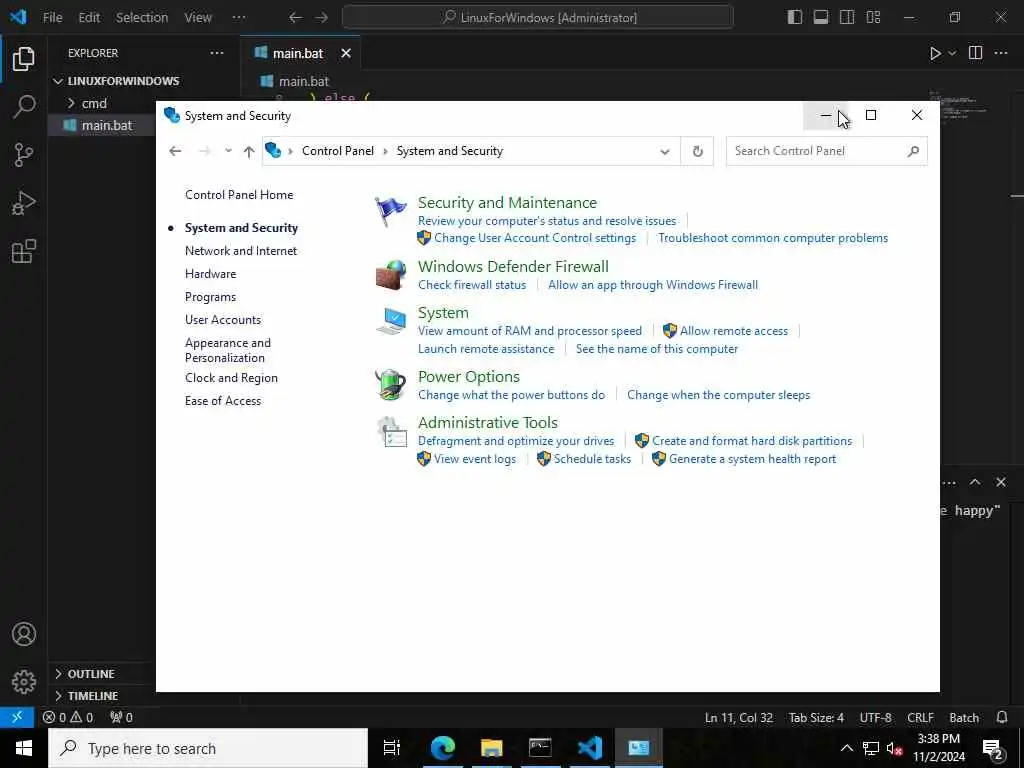Viewport: 1024px width, 768px height.
Task: Open File Explorer from the taskbar
Action: pos(491,748)
